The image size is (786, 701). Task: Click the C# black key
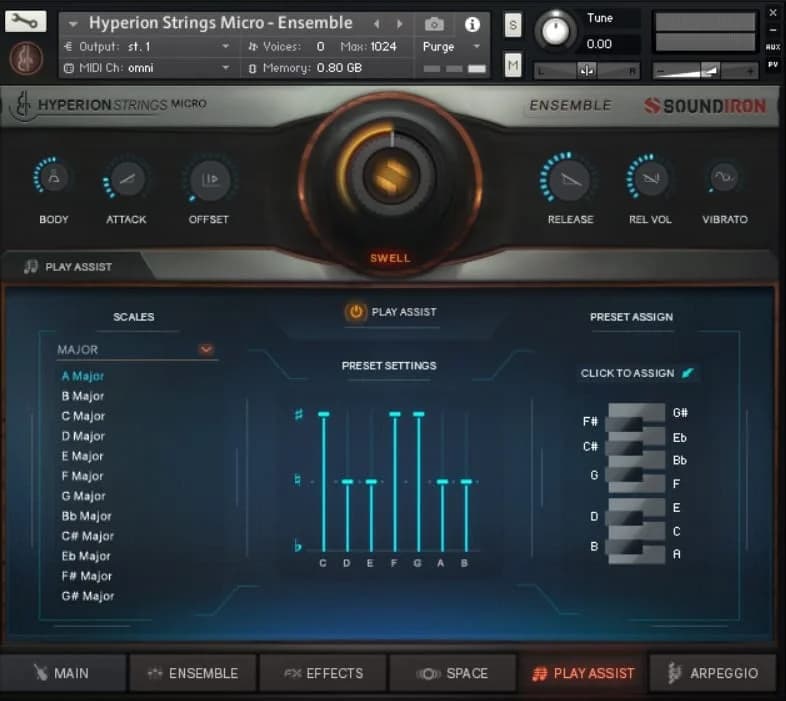pos(624,448)
